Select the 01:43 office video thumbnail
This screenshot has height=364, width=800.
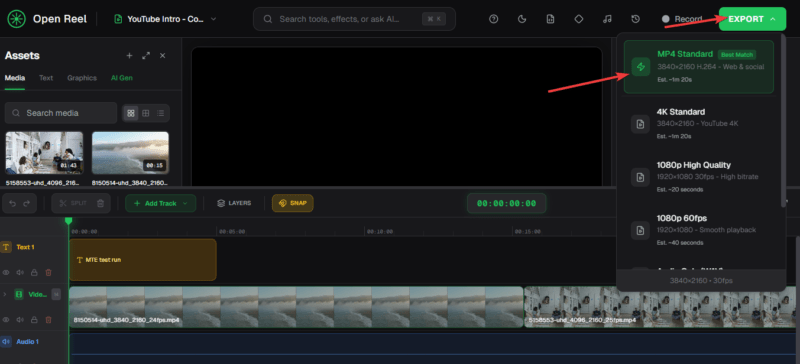(x=44, y=153)
